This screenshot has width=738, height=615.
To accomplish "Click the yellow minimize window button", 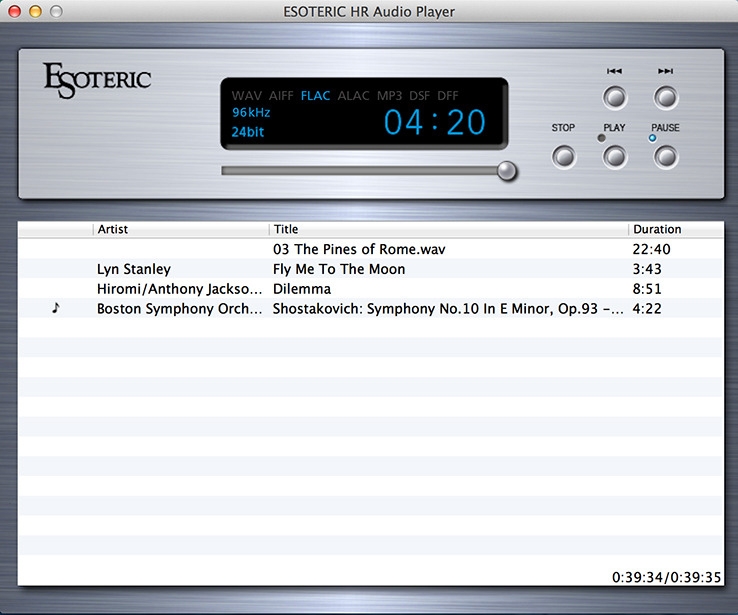I will (x=35, y=11).
